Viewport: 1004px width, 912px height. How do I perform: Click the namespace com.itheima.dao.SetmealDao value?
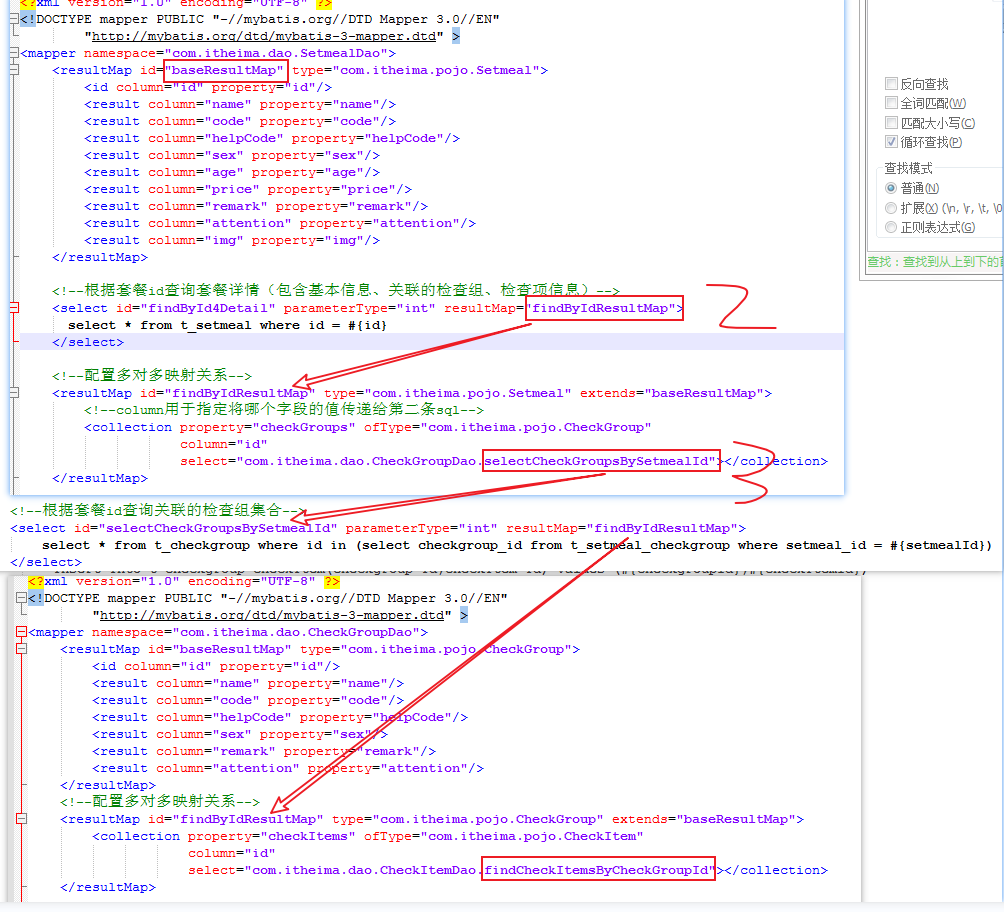point(276,53)
